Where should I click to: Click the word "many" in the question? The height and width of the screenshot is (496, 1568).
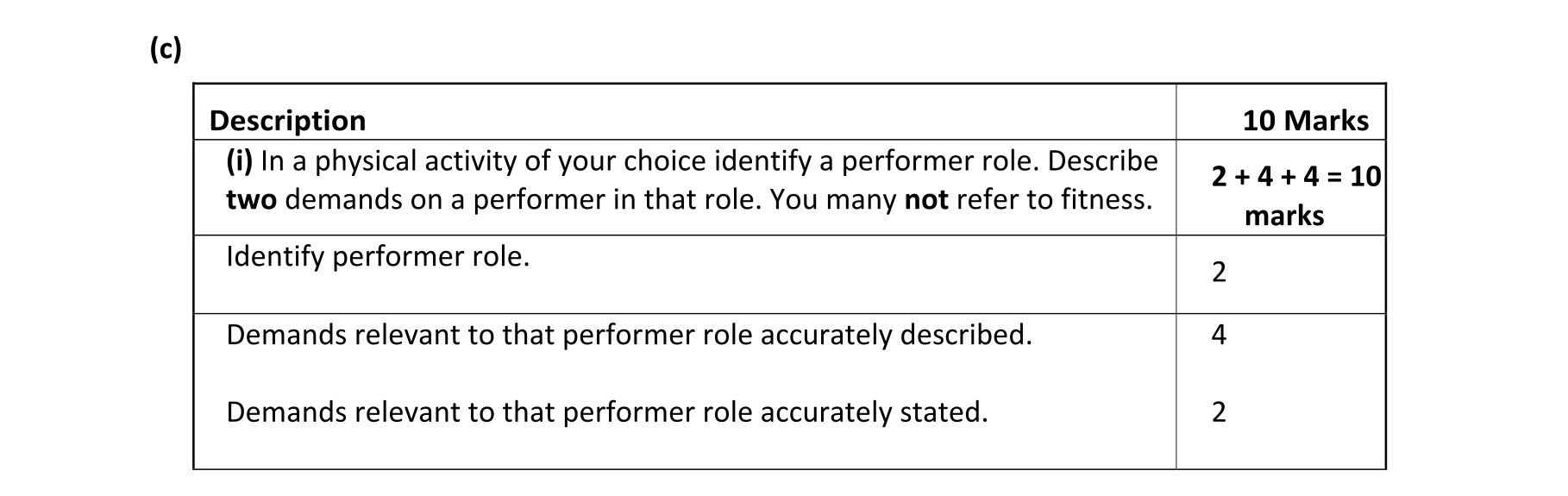click(x=861, y=200)
